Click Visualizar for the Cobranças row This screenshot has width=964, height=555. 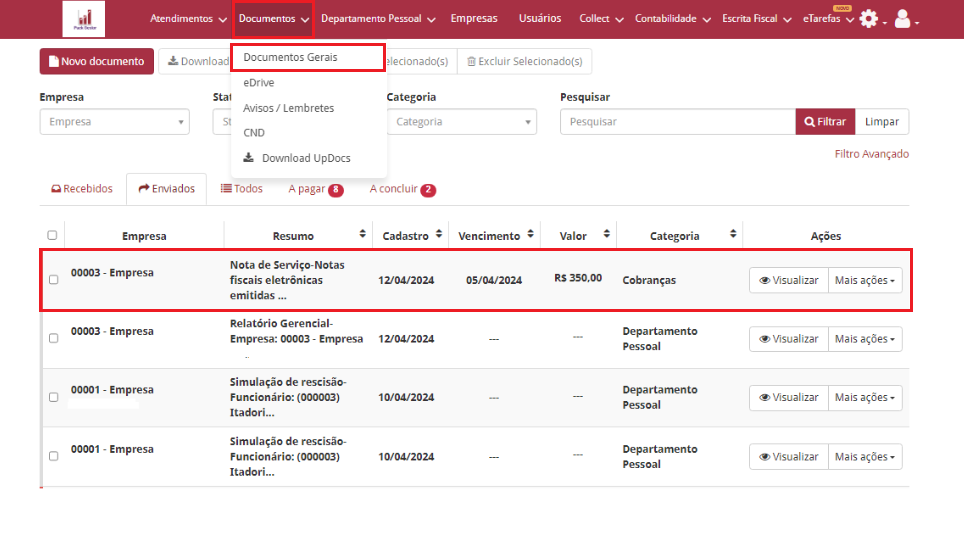[788, 281]
